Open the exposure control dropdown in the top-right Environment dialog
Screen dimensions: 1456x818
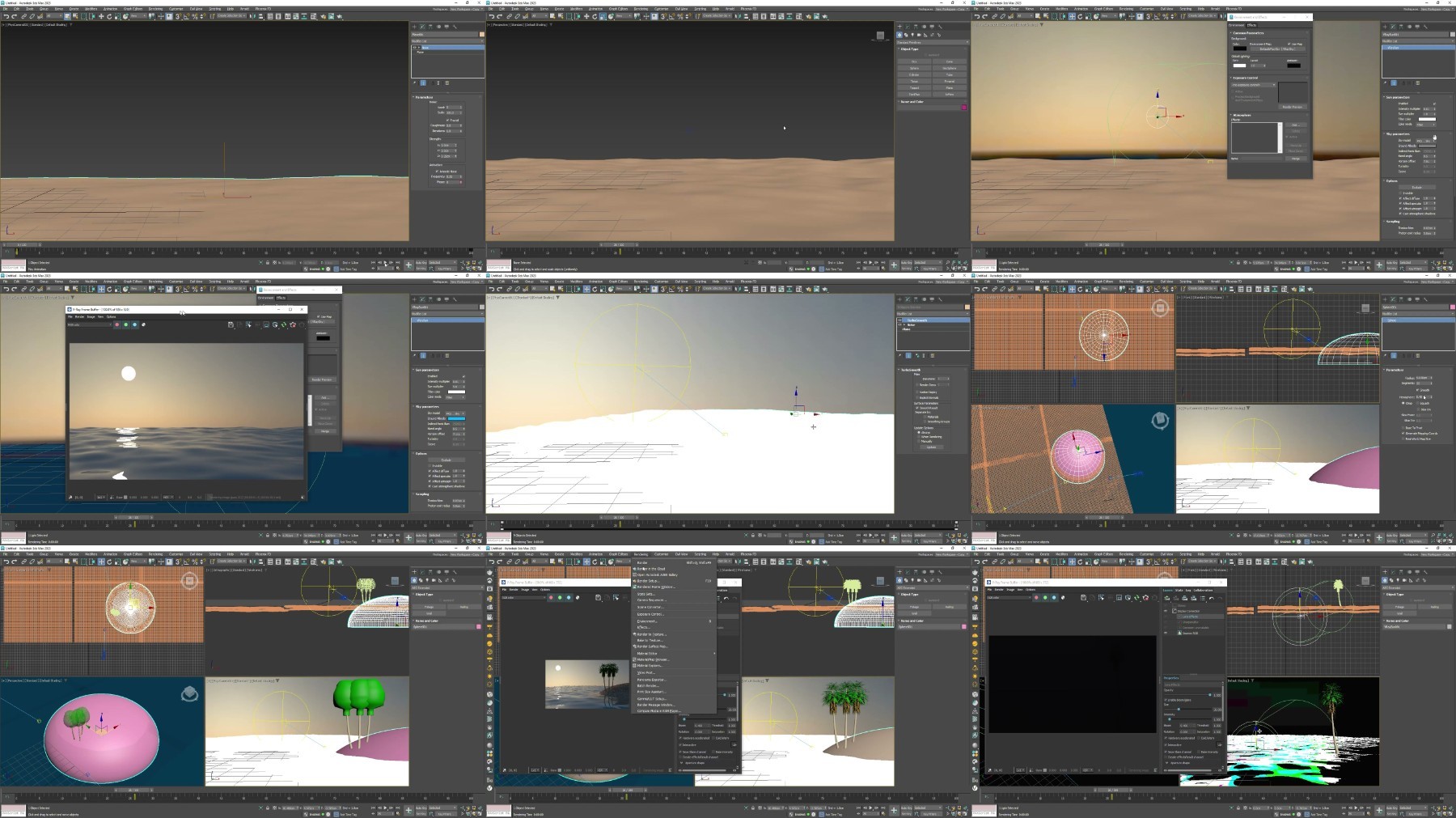point(1253,85)
